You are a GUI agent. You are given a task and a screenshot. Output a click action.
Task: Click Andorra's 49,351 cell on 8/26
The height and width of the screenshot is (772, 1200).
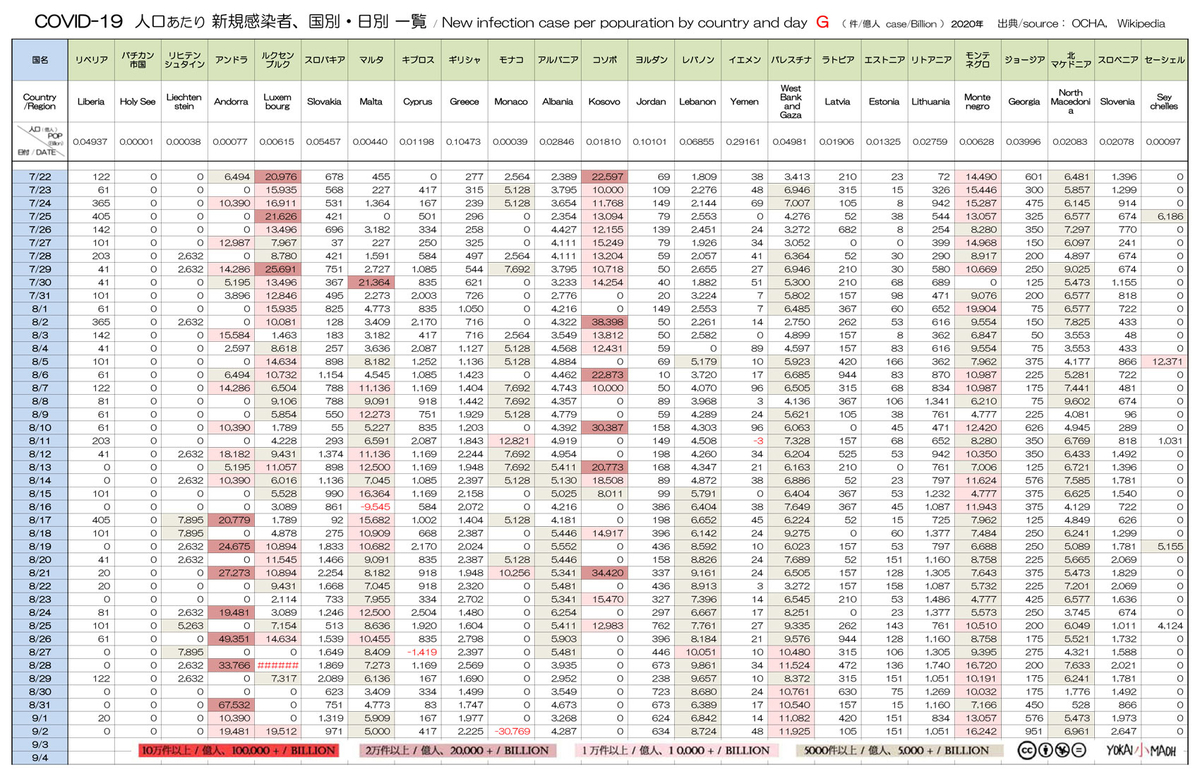tap(231, 638)
